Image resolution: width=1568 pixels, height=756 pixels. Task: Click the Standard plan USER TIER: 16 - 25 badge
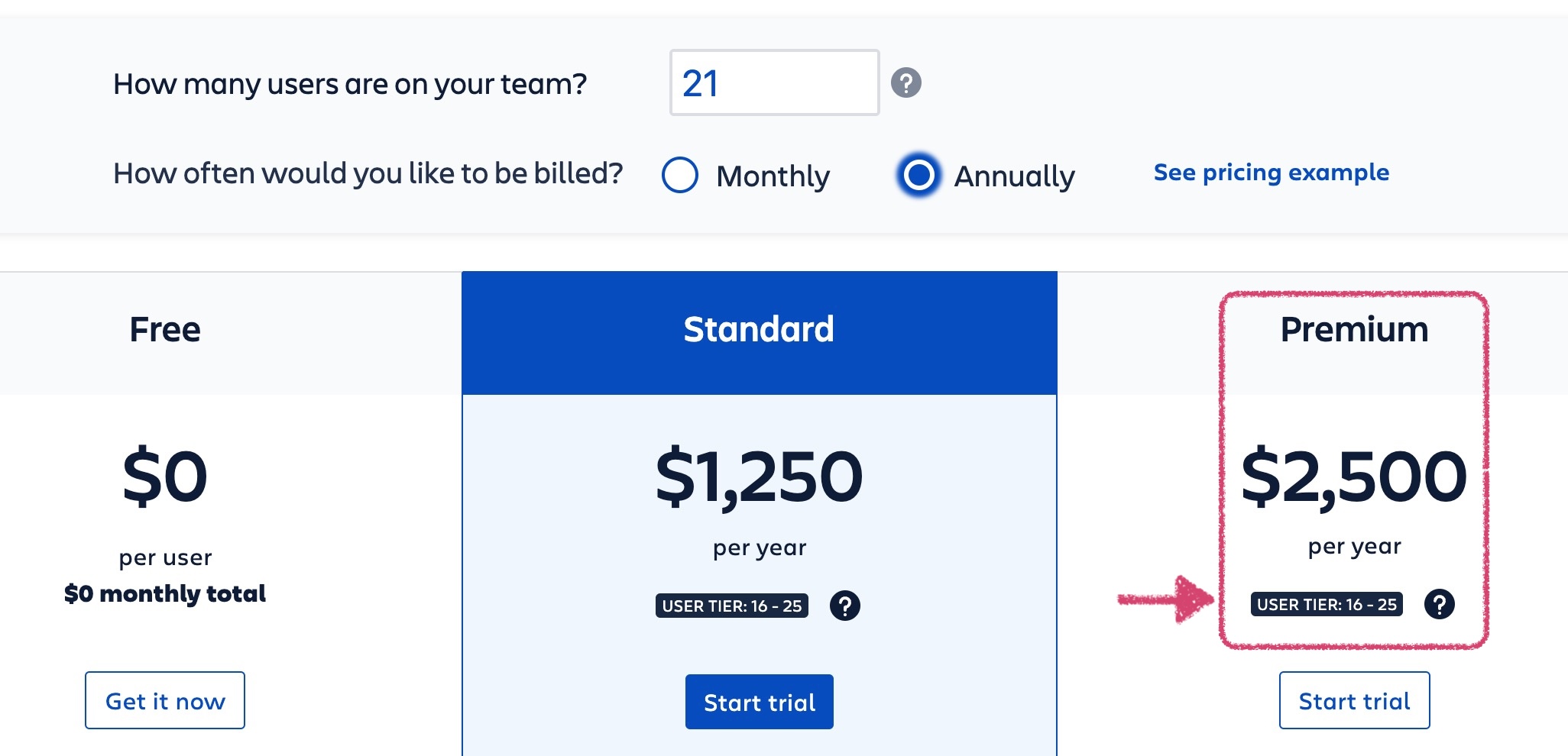click(731, 606)
